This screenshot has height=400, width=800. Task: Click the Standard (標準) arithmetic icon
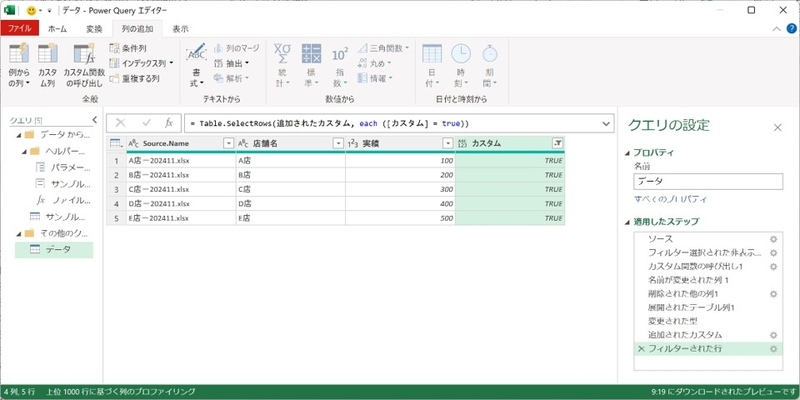[x=311, y=53]
